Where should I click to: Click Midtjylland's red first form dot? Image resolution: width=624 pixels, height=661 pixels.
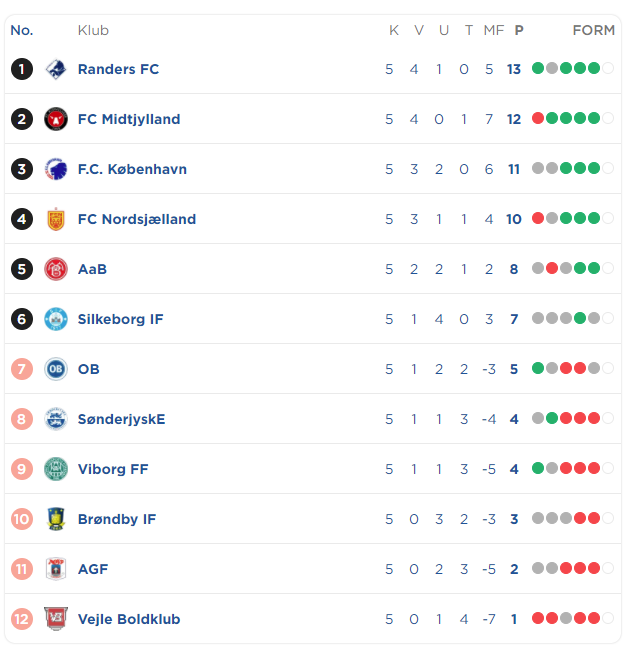click(x=538, y=118)
